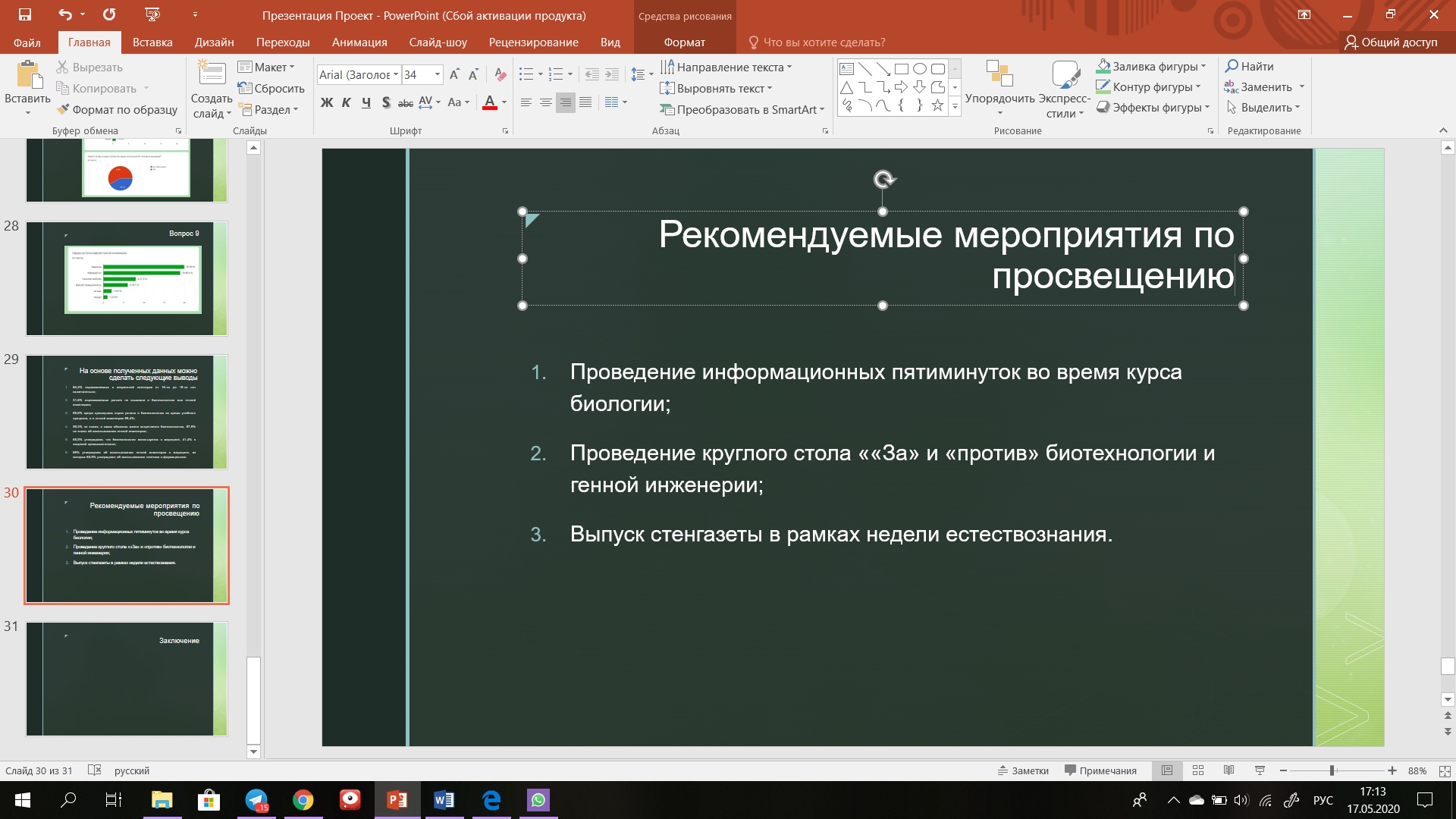
Task: Select the oval shape in the shapes gallery
Action: coord(919,68)
